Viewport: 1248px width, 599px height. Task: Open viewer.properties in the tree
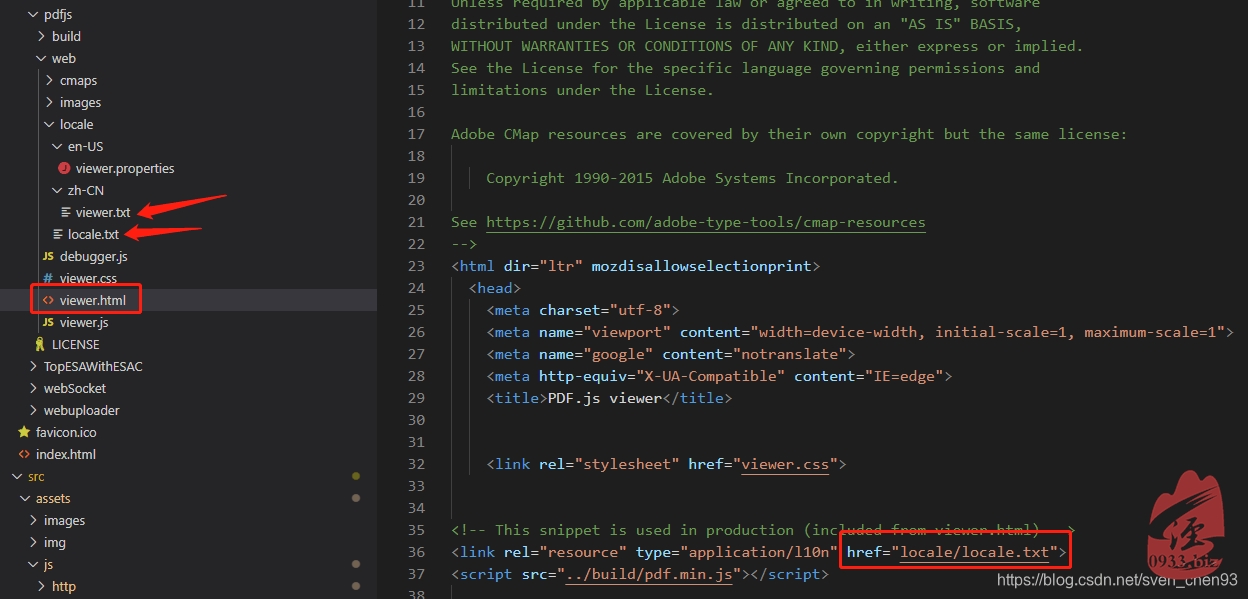pos(125,169)
